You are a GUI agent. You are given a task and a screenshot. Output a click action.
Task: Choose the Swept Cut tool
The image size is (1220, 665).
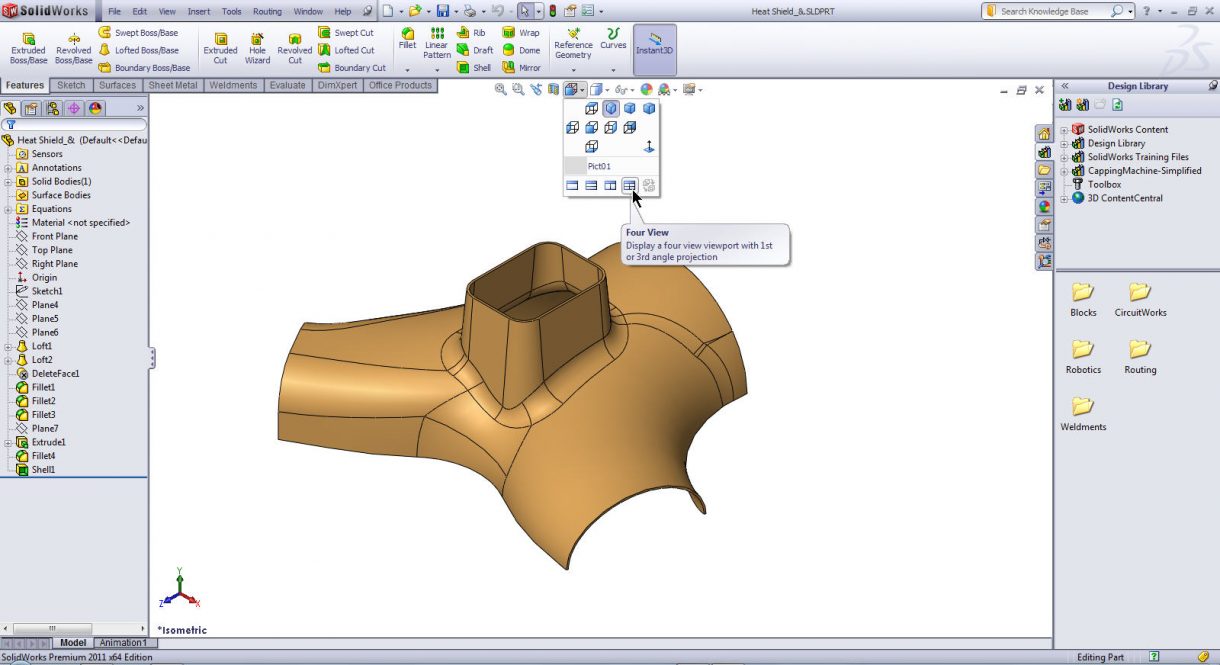(x=346, y=33)
